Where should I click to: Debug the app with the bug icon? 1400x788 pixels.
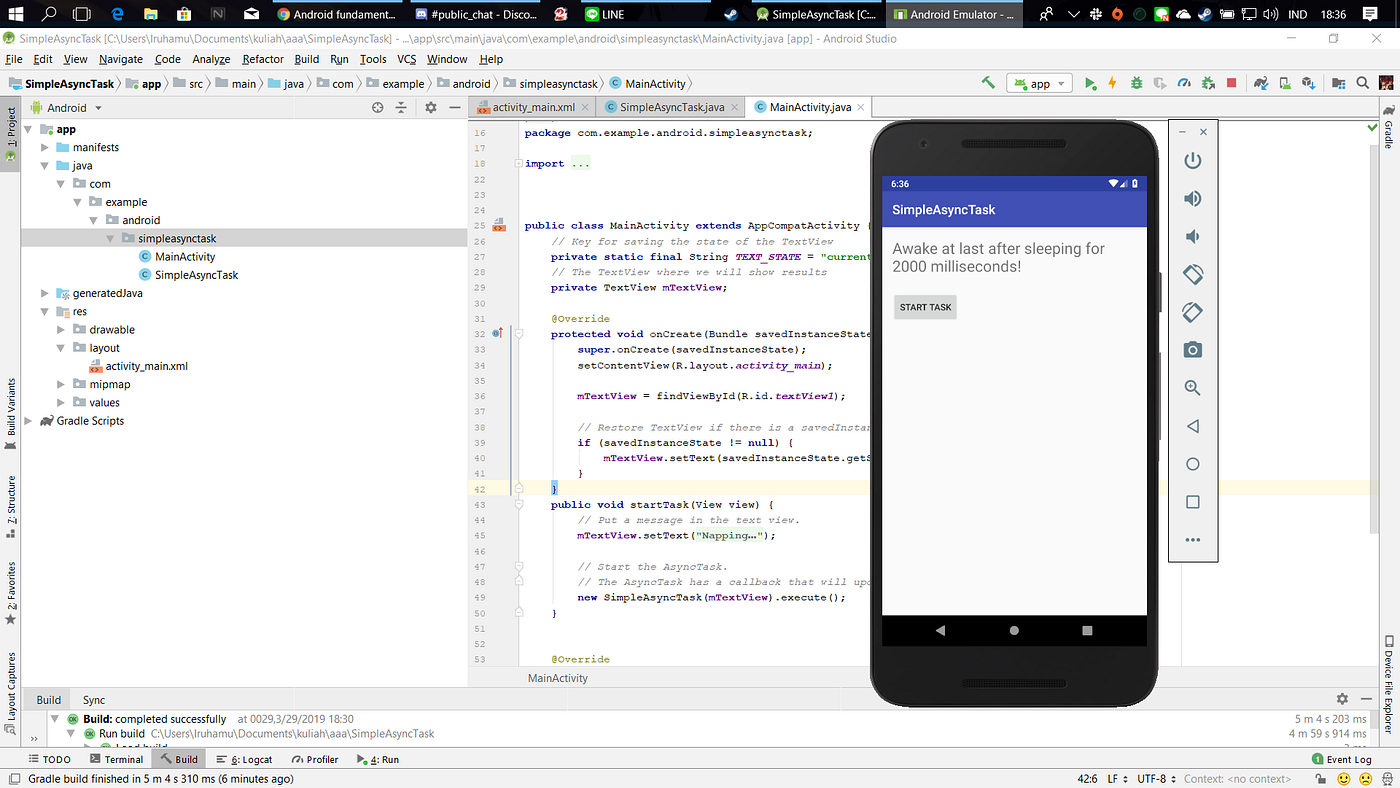[x=1135, y=83]
